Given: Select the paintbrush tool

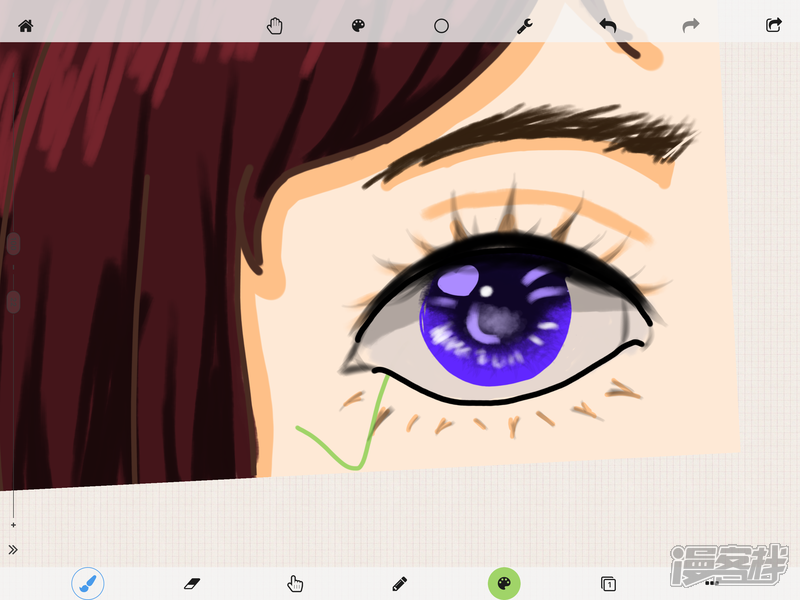Looking at the screenshot, I should coord(88,583).
